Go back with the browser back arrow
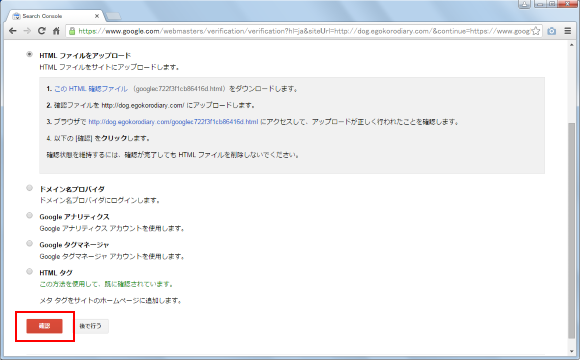The width and height of the screenshot is (580, 360). coord(13,31)
